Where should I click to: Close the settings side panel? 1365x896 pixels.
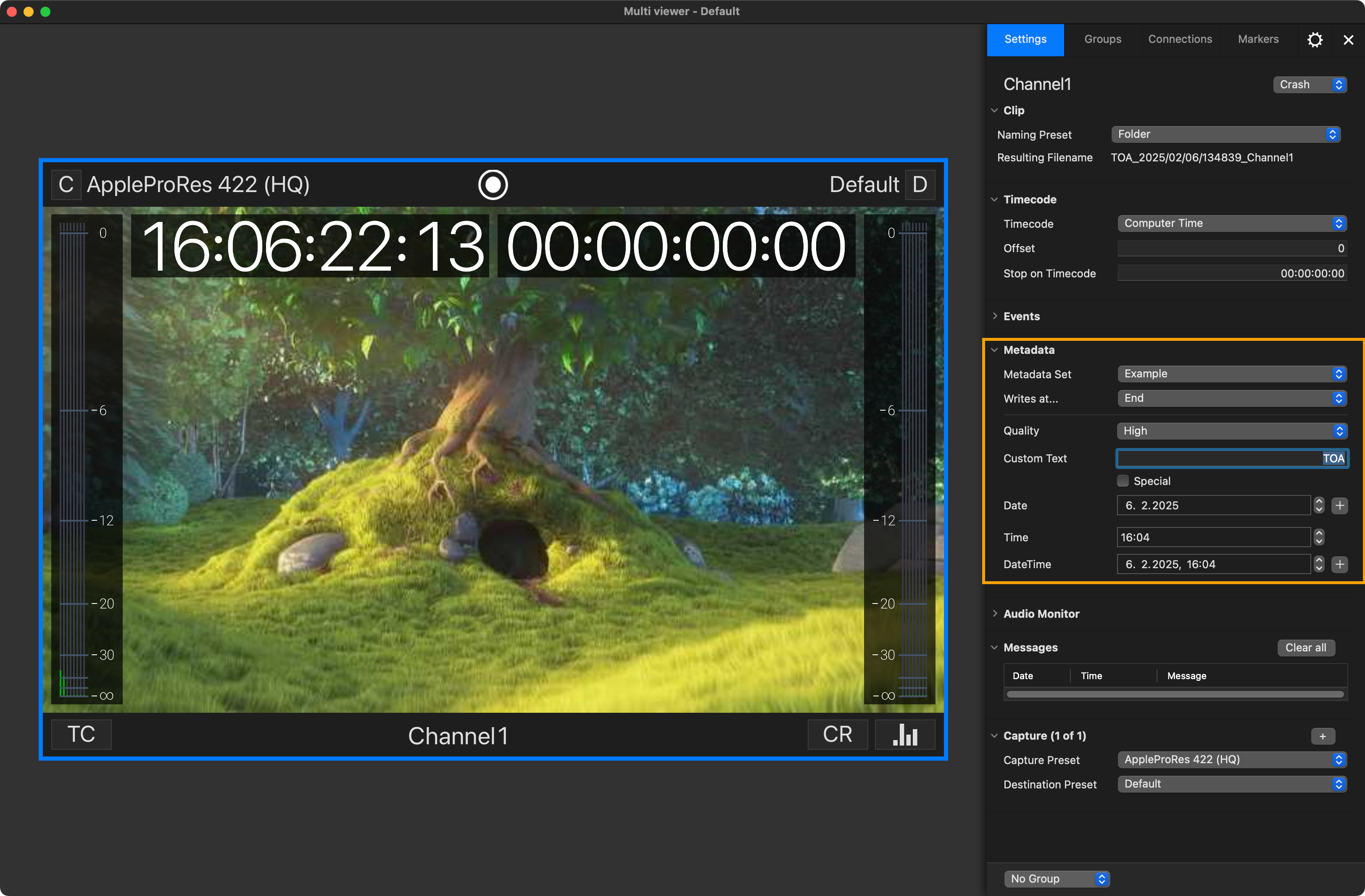click(x=1348, y=40)
